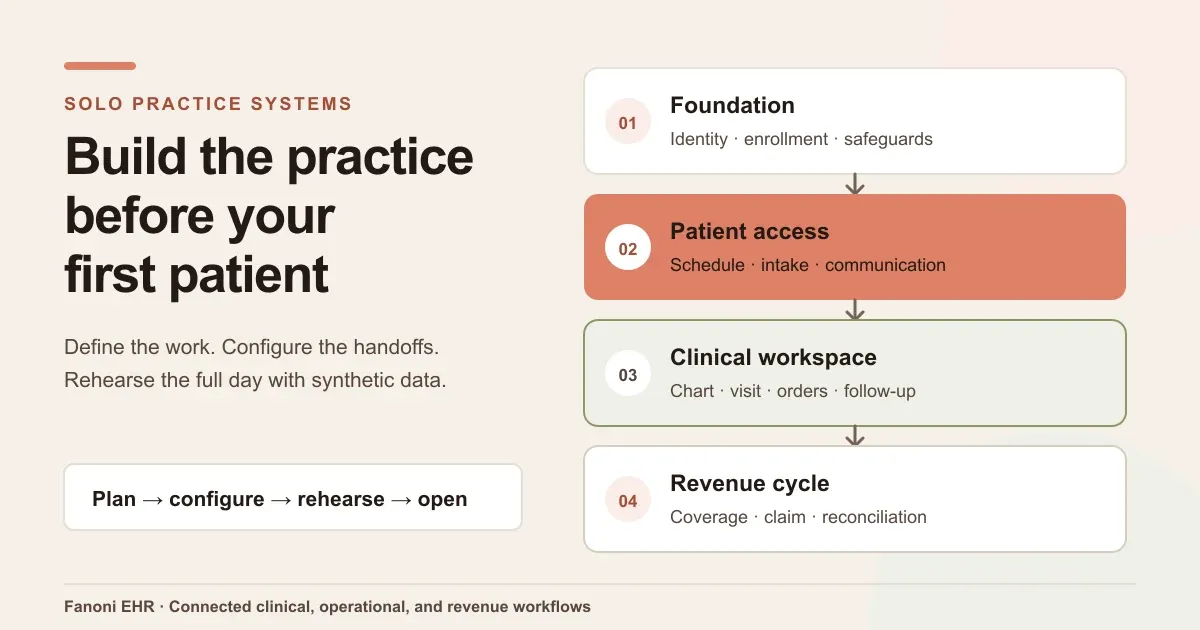Click the 01 step number badge

click(628, 123)
